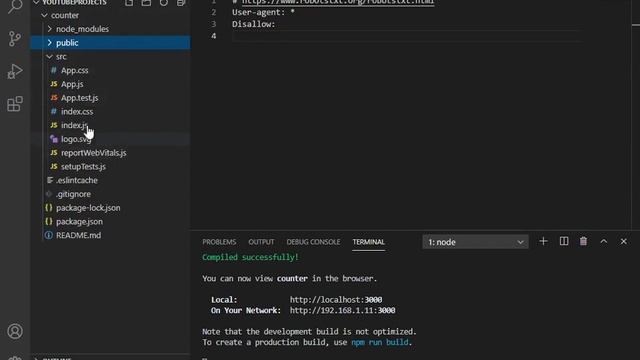This screenshot has width=640, height=360.
Task: Open the Extensions view
Action: pos(15,104)
